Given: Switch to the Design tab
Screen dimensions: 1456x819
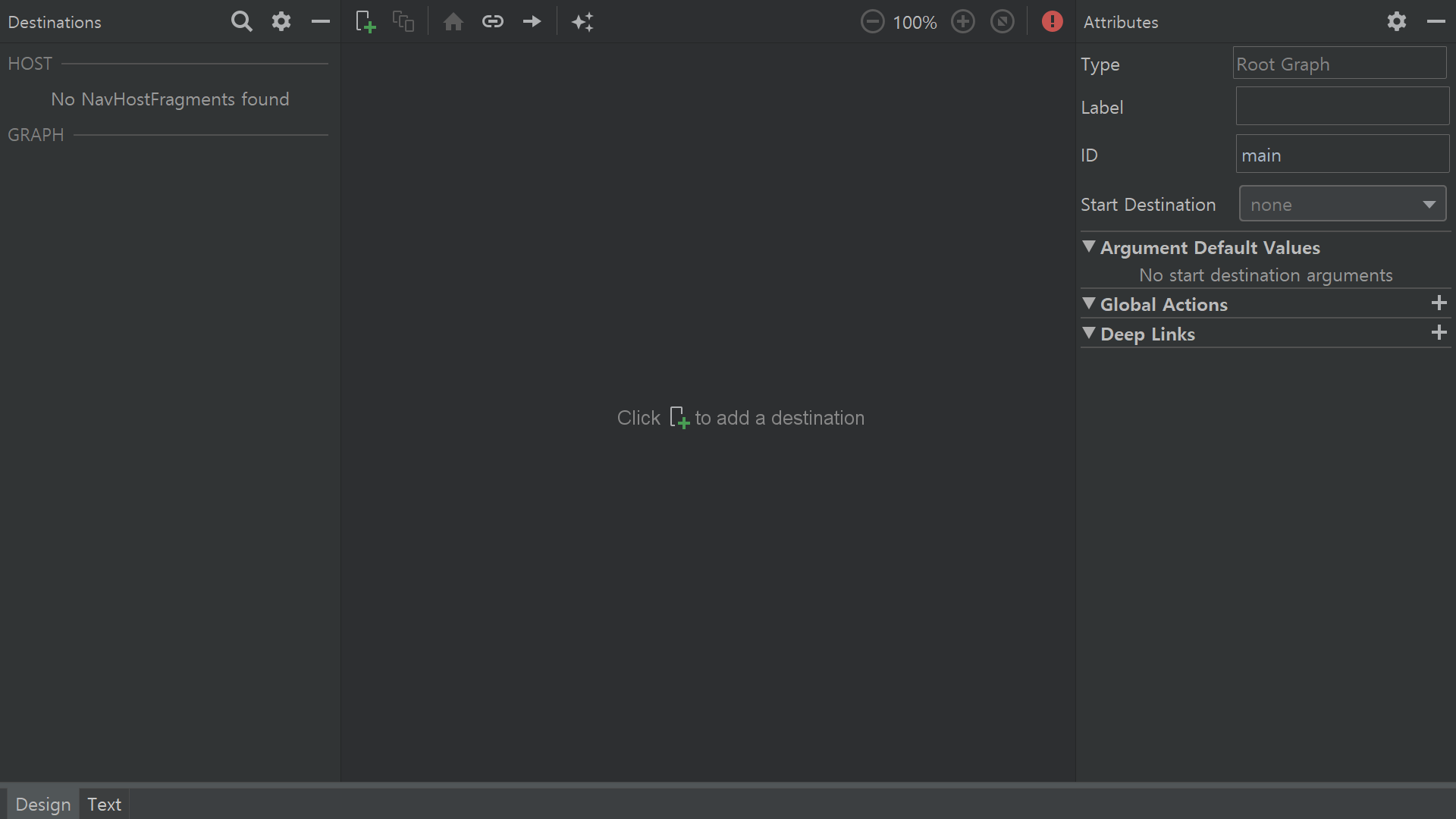Looking at the screenshot, I should point(42,804).
